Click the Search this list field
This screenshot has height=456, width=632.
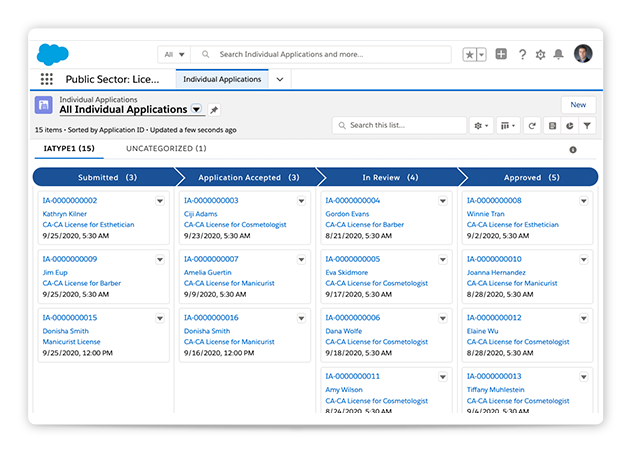tap(400, 126)
